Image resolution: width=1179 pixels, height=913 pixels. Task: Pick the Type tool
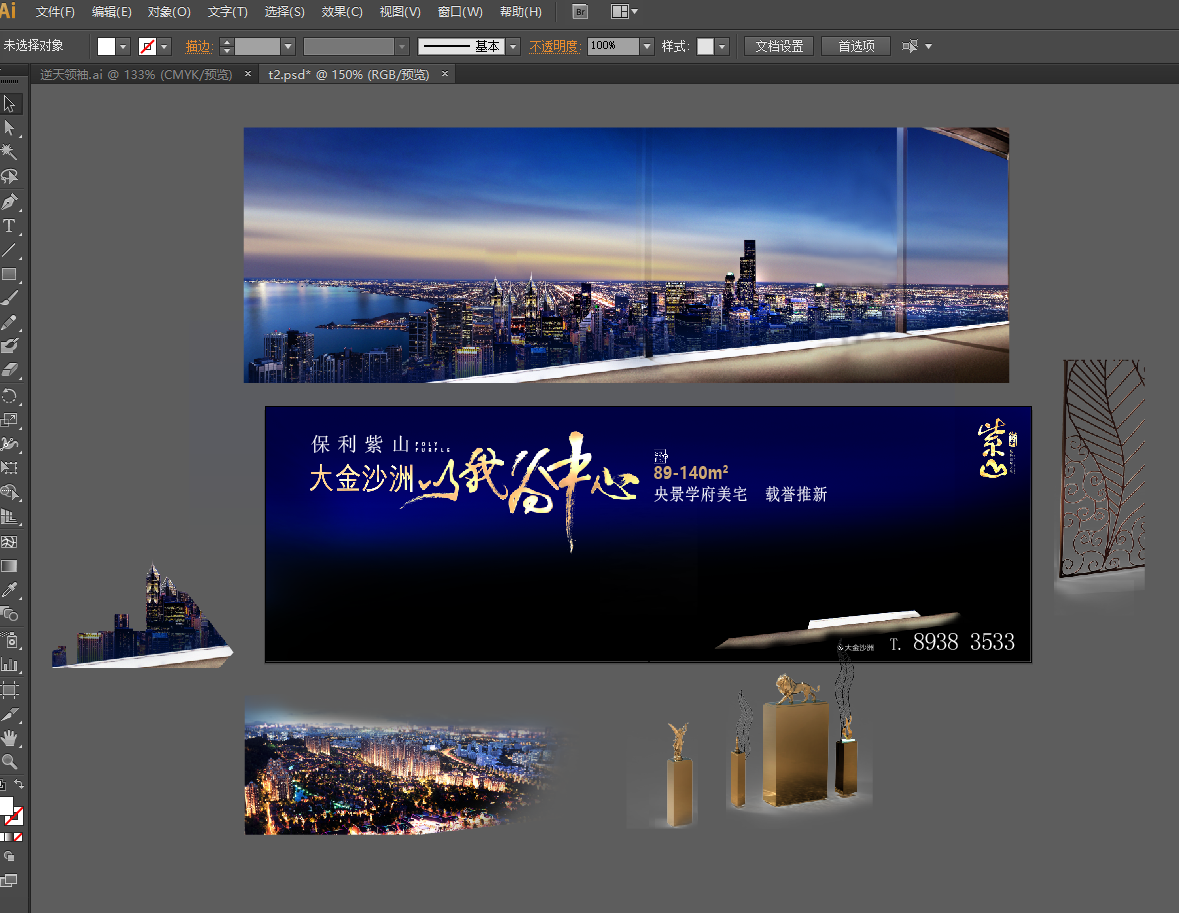[10, 226]
